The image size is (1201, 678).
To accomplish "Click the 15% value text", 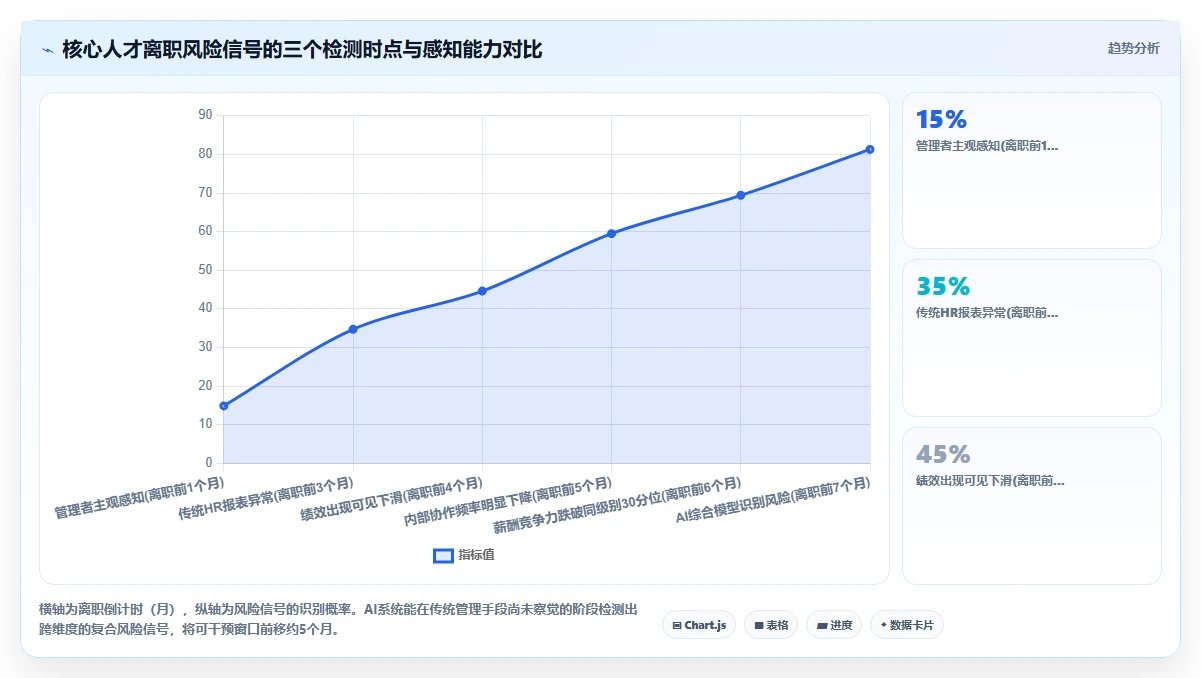I will coord(941,120).
